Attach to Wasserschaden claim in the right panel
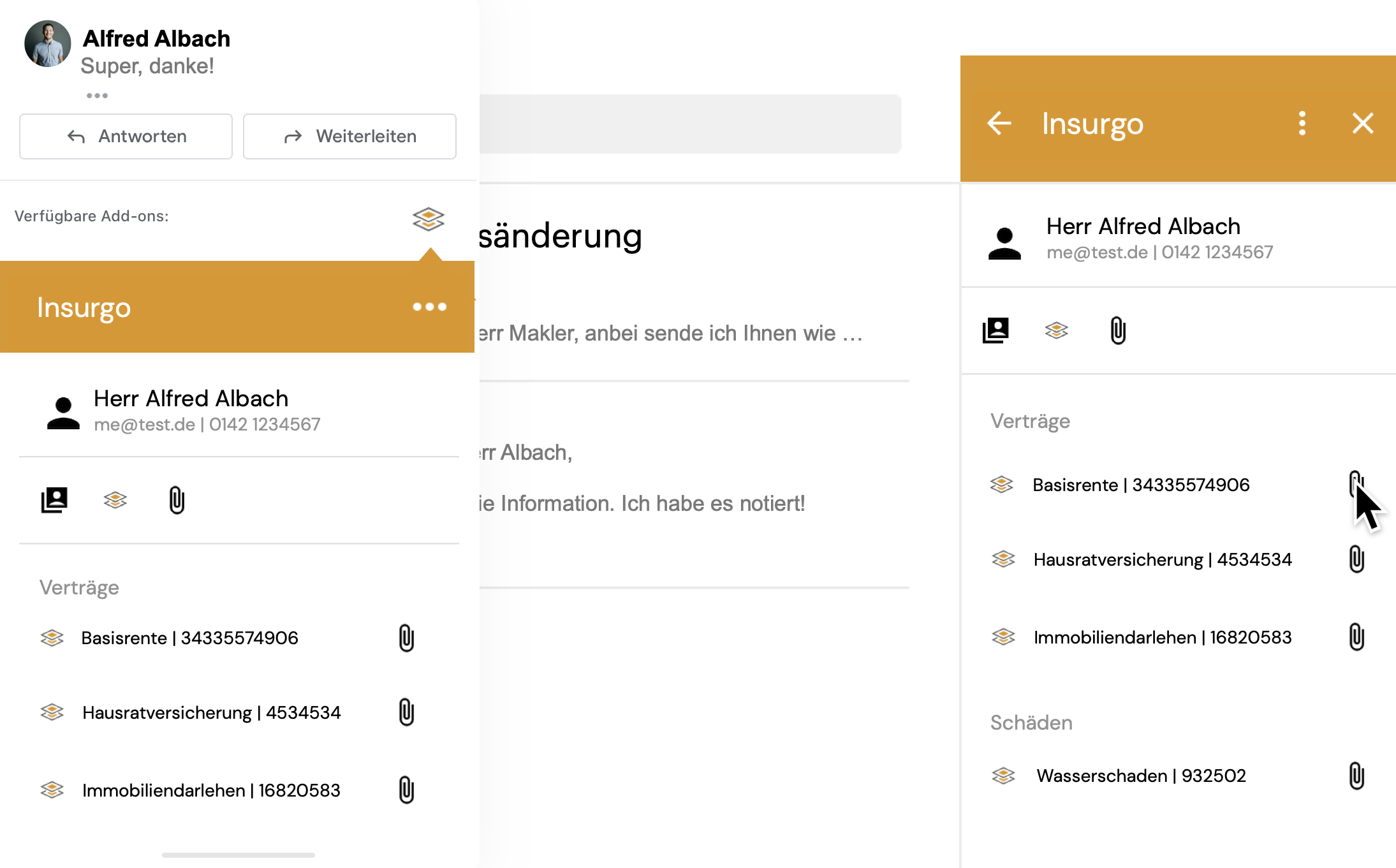Image resolution: width=1396 pixels, height=868 pixels. (1356, 776)
